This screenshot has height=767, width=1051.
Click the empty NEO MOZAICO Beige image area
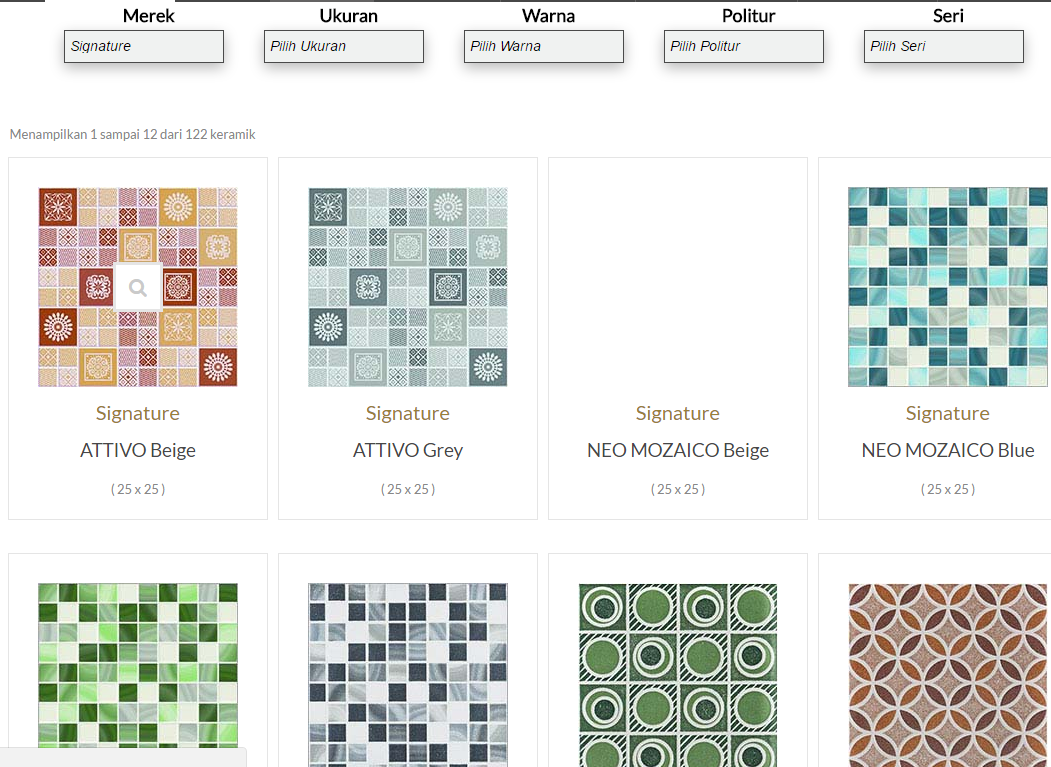pos(678,287)
